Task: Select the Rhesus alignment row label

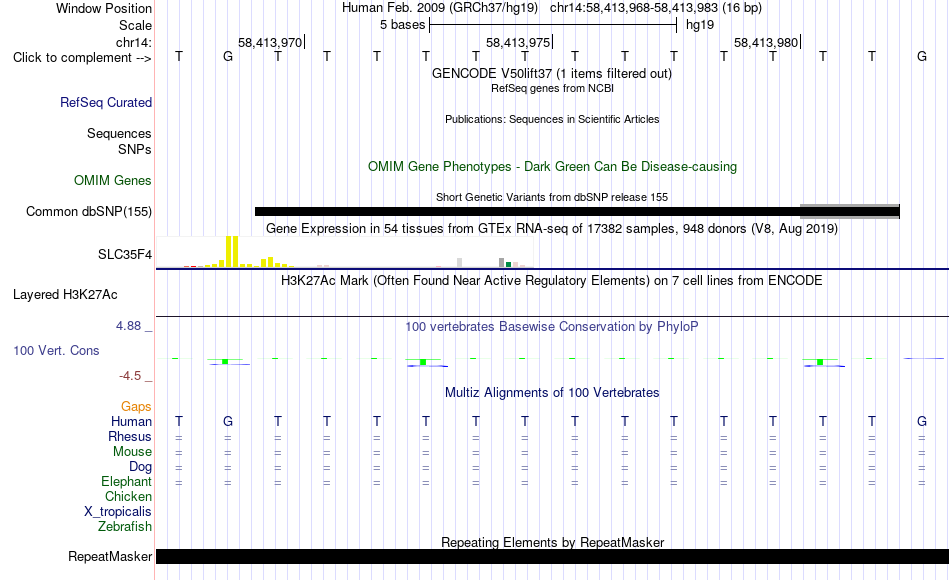Action: coord(130,437)
